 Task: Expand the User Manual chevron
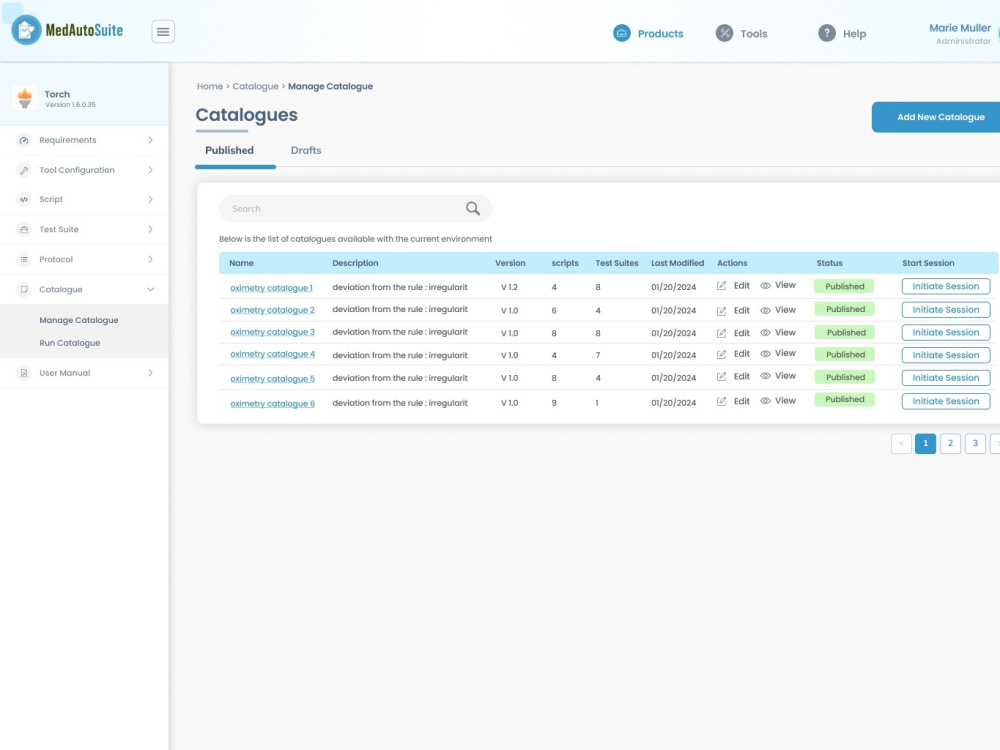[x=151, y=373]
